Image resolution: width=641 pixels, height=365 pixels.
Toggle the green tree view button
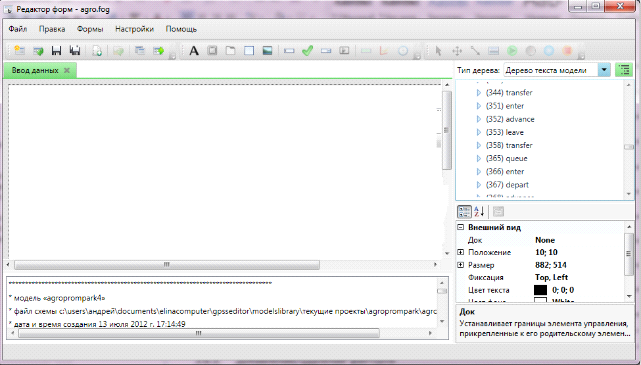pos(624,70)
